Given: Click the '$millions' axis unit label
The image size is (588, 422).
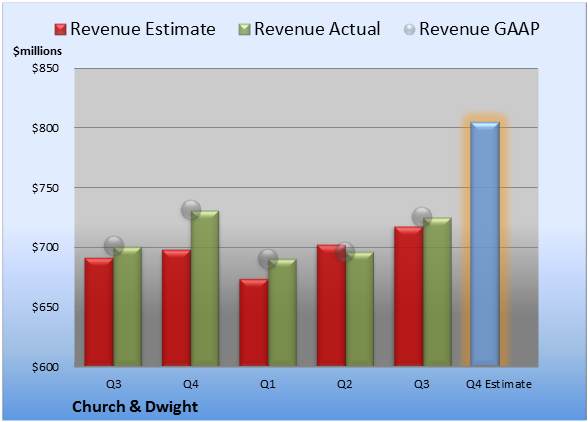Looking at the screenshot, I should pos(38,51).
